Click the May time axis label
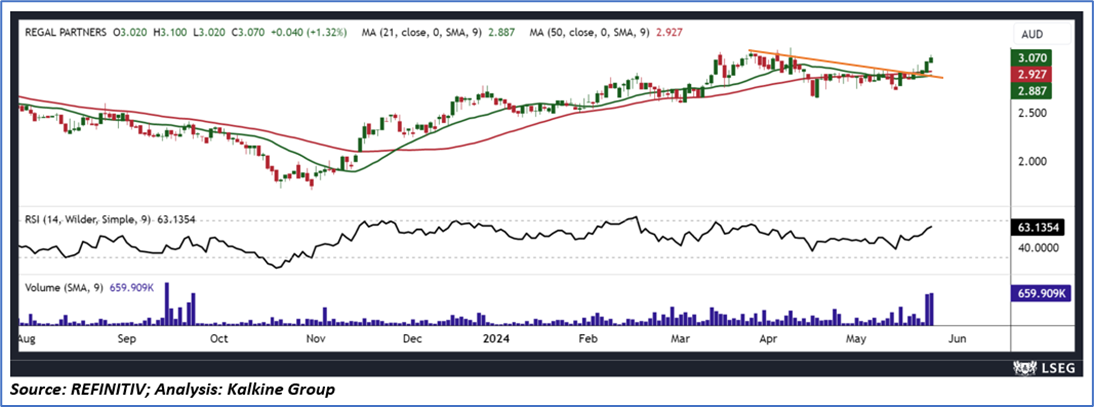The height and width of the screenshot is (407, 1094). click(x=855, y=339)
